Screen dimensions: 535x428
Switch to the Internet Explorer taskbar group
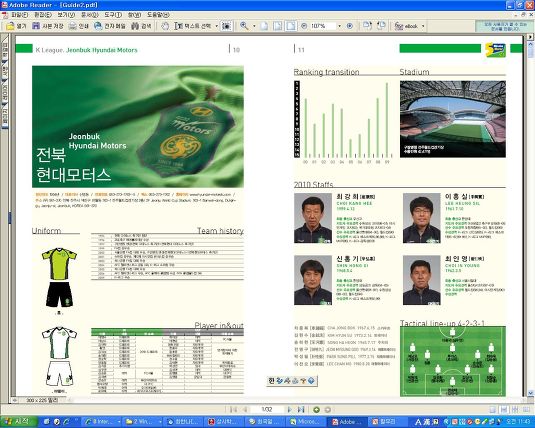point(102,422)
